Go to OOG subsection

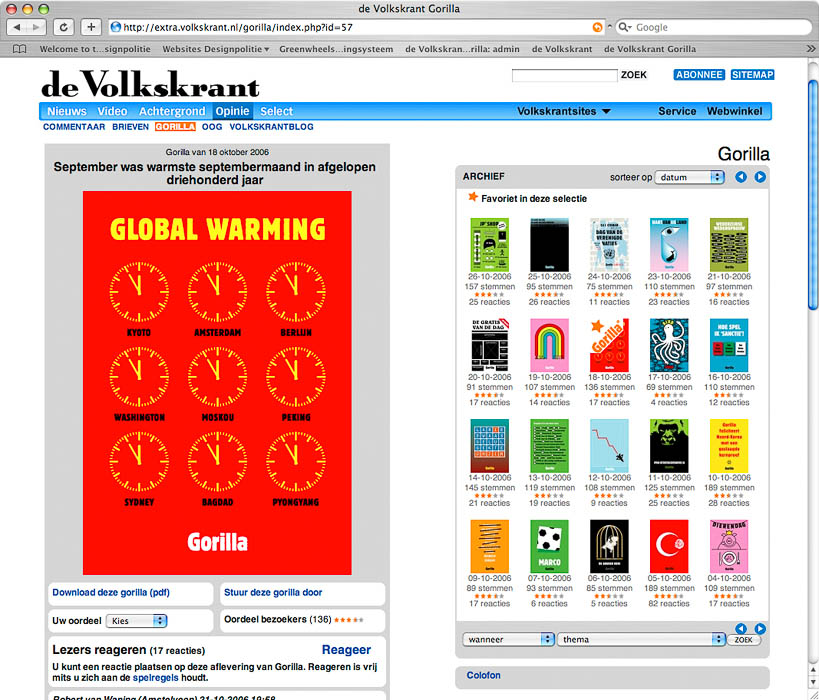pos(212,127)
